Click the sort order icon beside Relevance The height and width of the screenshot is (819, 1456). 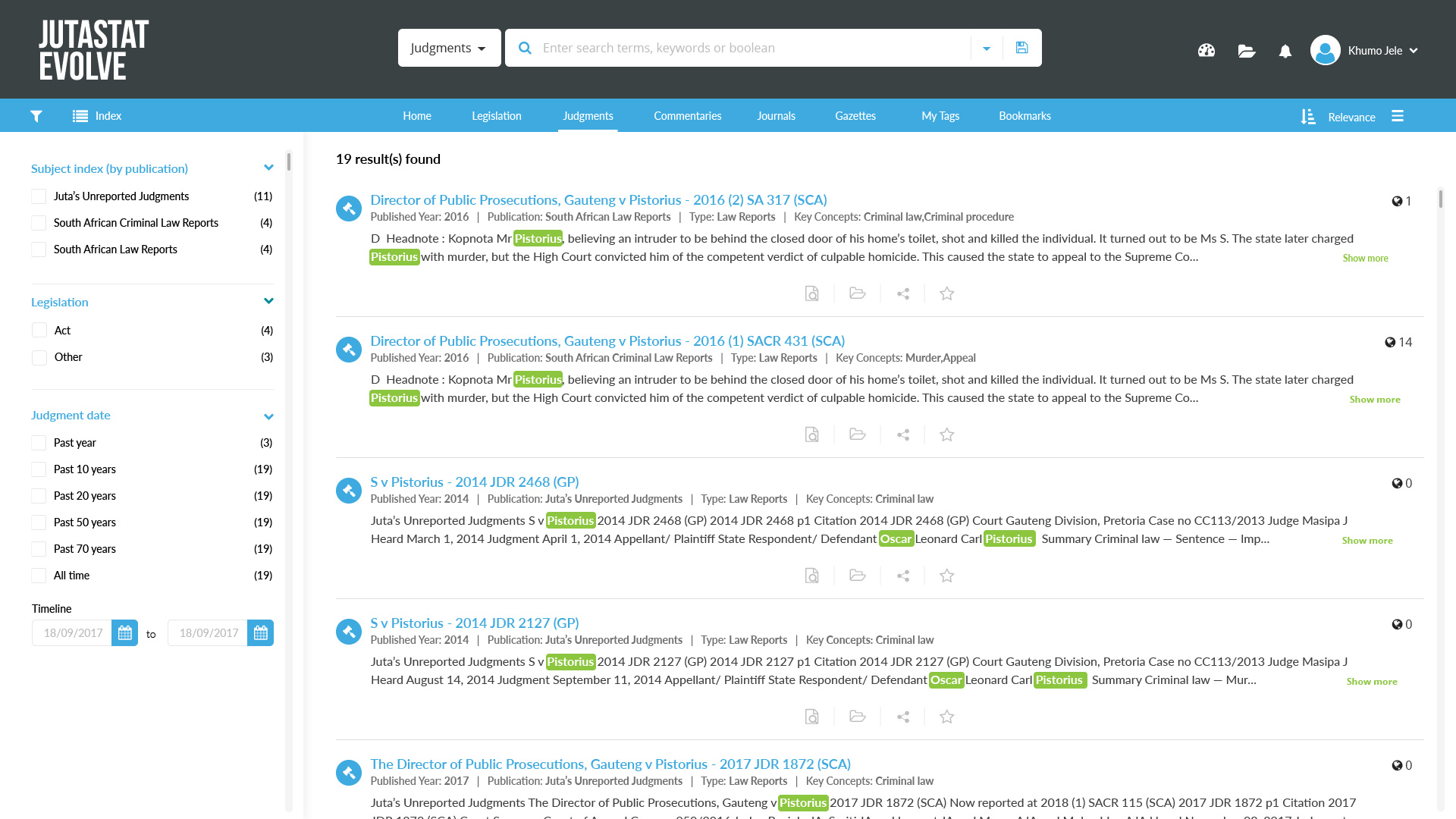click(x=1308, y=117)
